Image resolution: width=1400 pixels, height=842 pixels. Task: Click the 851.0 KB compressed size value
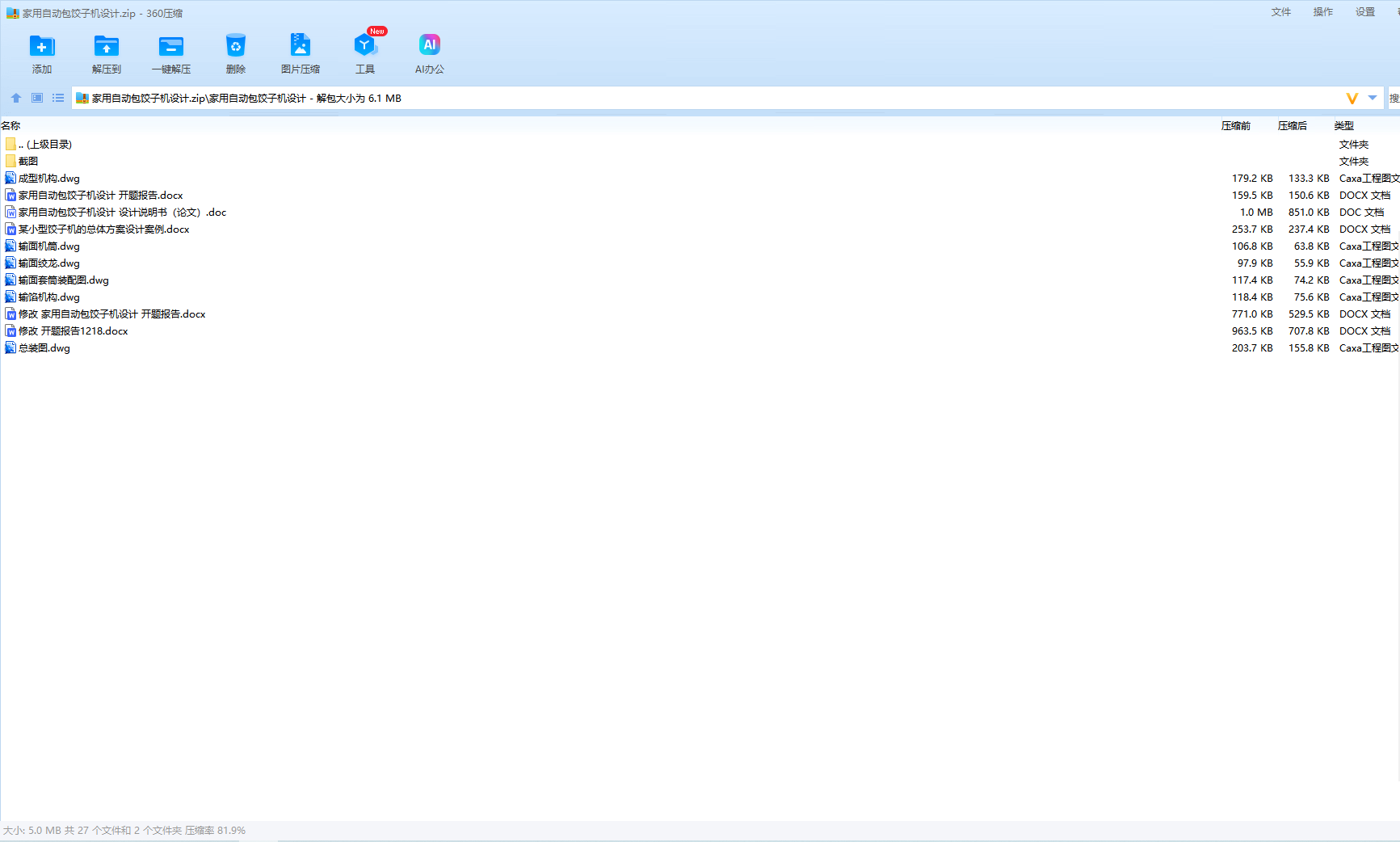1309,213
